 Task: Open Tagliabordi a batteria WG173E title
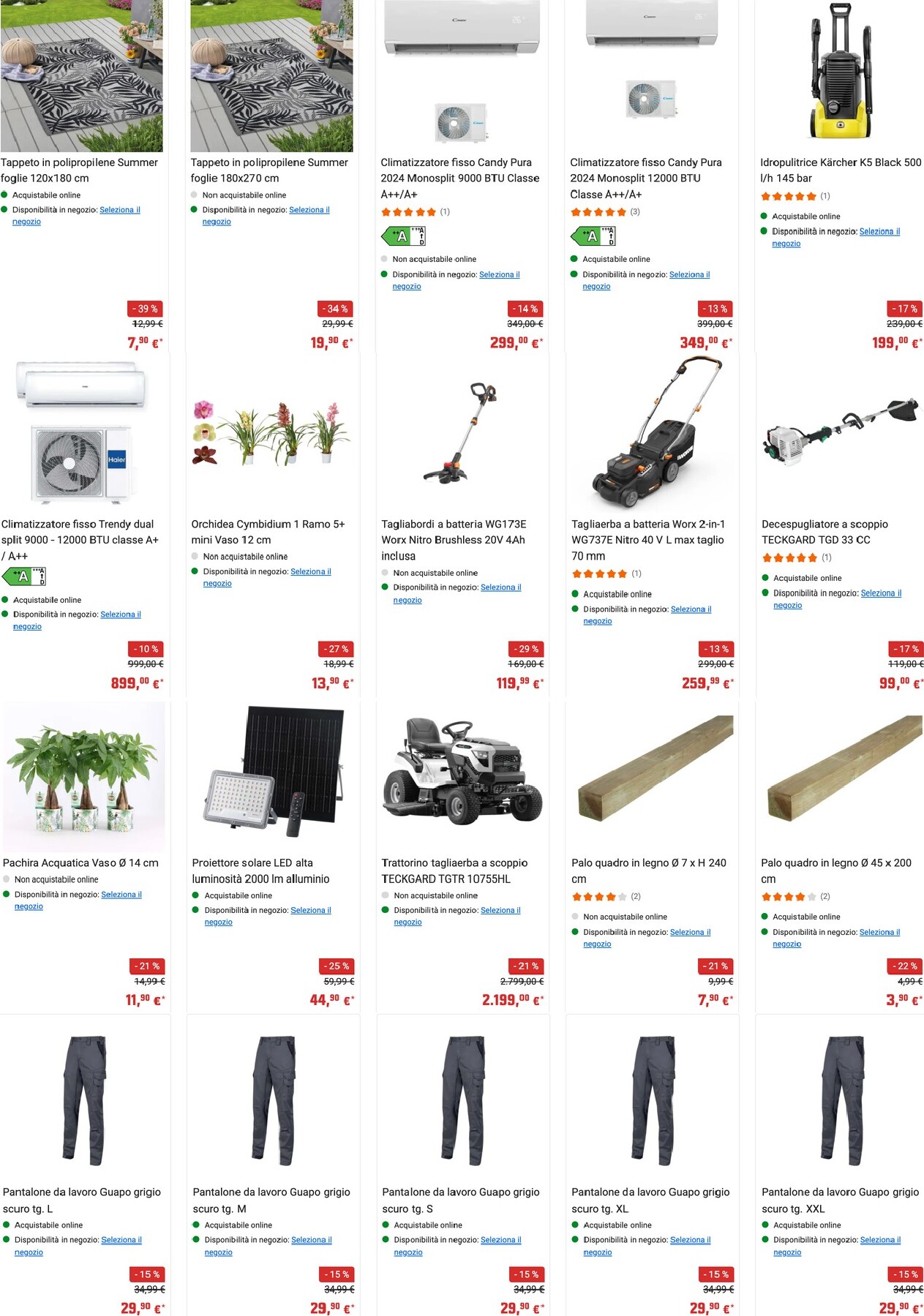coord(454,540)
